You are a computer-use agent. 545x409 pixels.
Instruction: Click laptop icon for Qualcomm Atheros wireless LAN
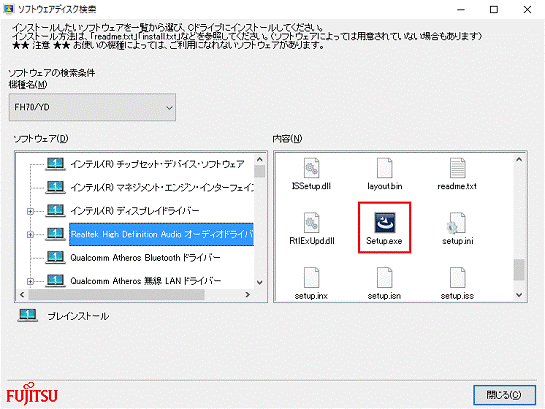[x=55, y=280]
